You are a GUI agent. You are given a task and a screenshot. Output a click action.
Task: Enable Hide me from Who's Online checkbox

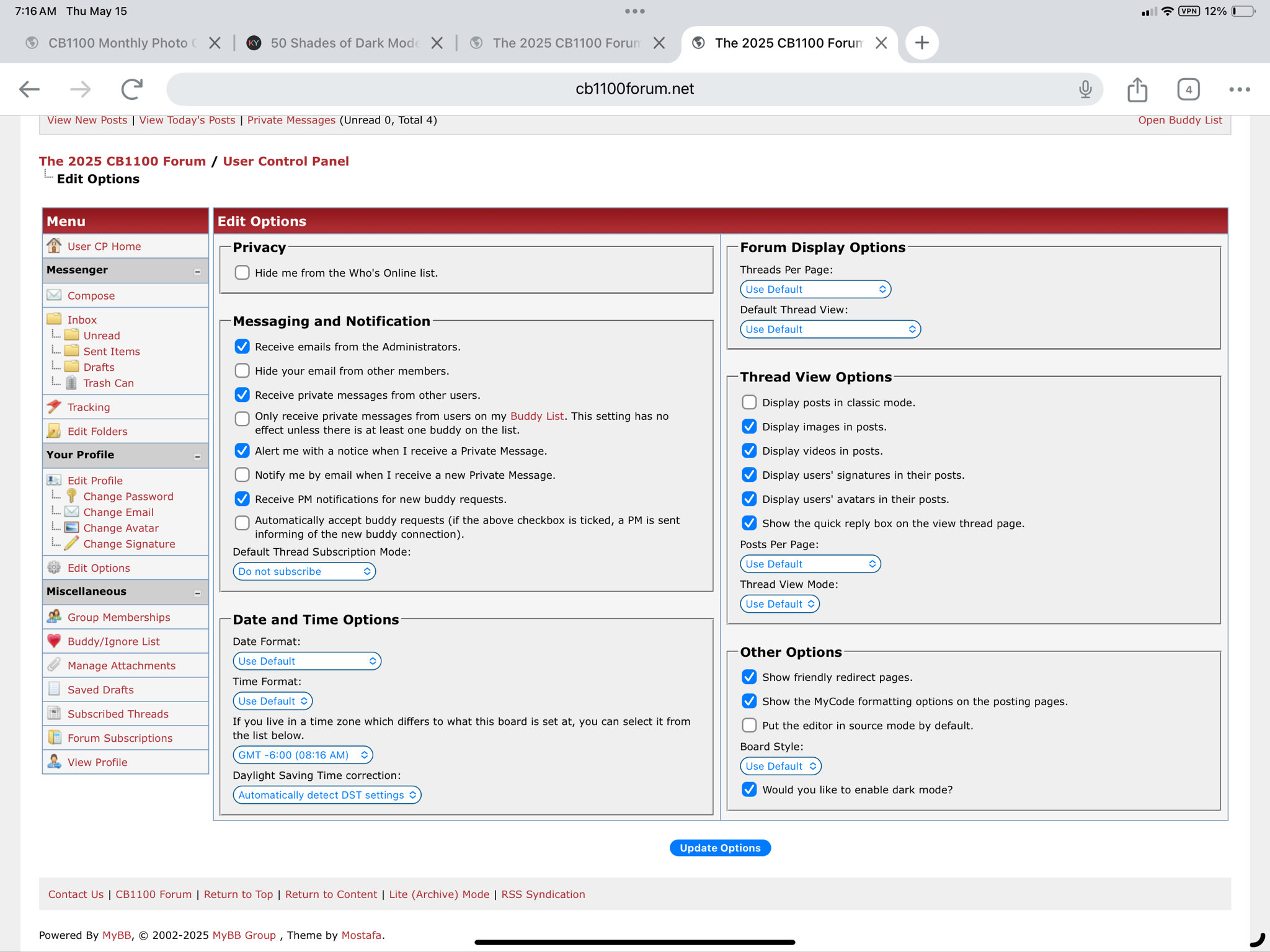click(242, 272)
